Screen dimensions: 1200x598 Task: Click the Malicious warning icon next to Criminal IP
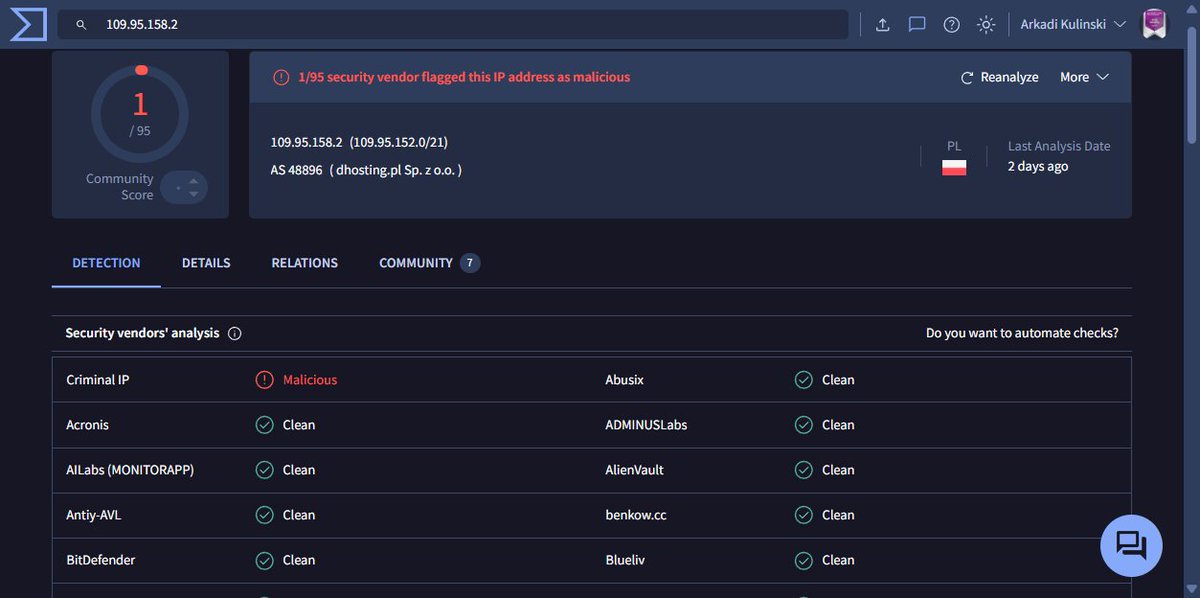click(x=264, y=379)
